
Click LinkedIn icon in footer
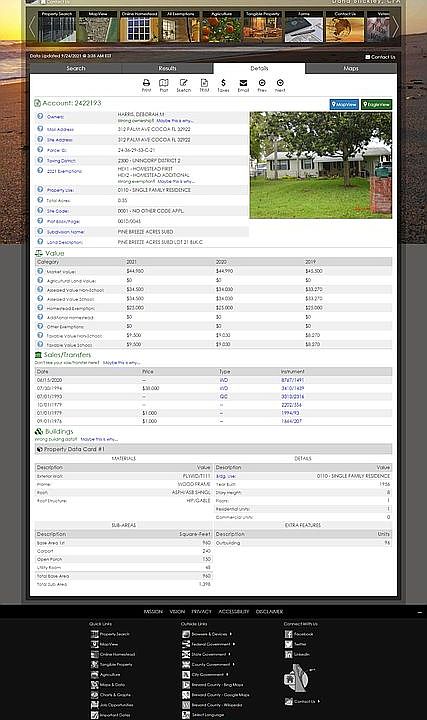point(288,654)
